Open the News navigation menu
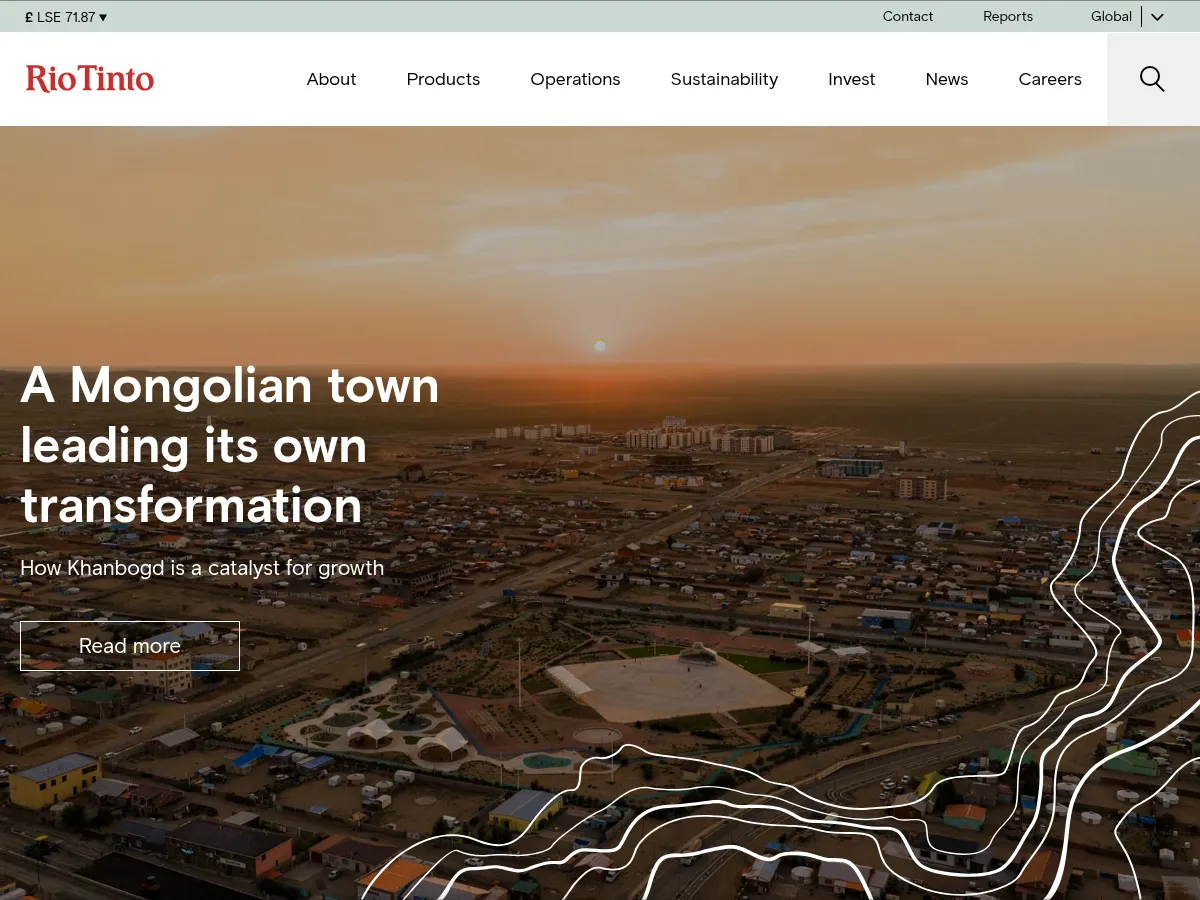 point(946,79)
